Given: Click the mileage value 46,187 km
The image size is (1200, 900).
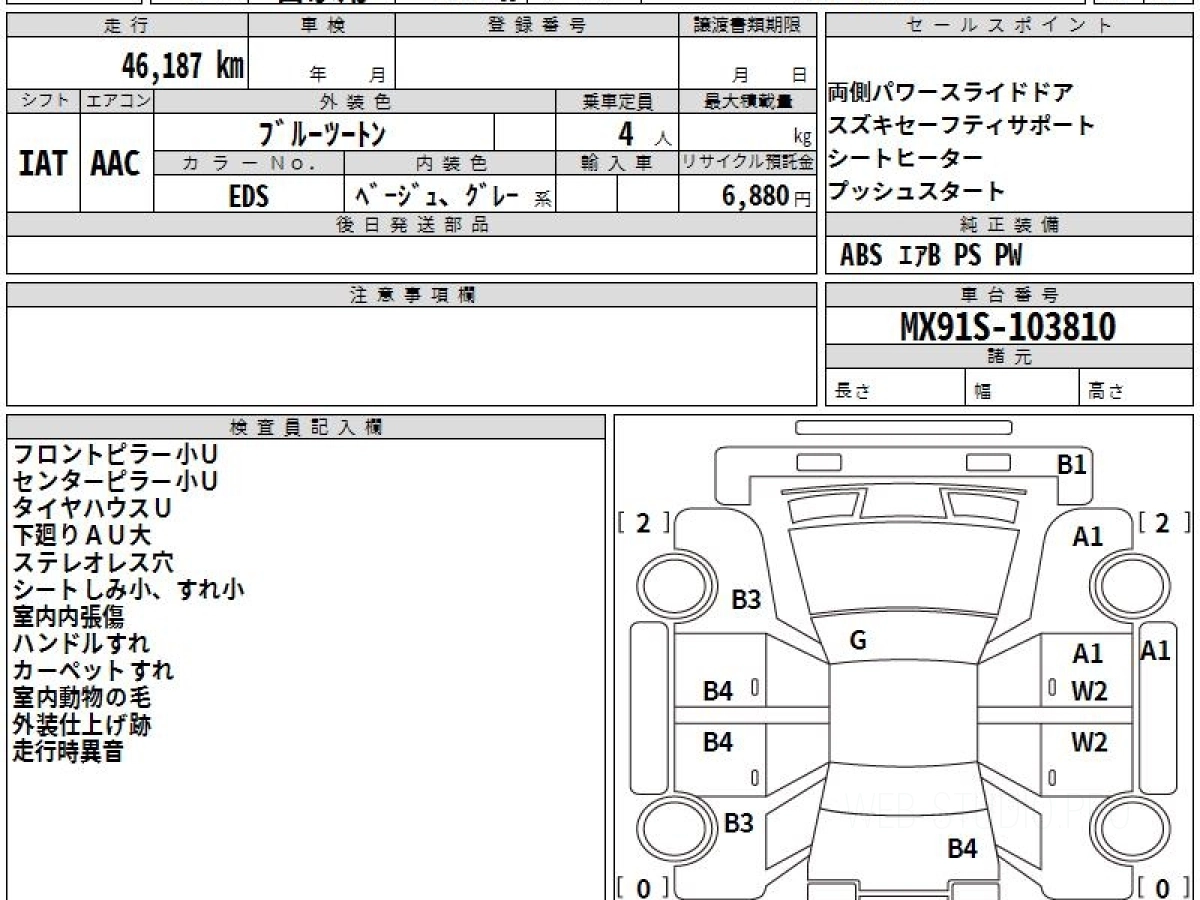Looking at the screenshot, I should click(182, 66).
